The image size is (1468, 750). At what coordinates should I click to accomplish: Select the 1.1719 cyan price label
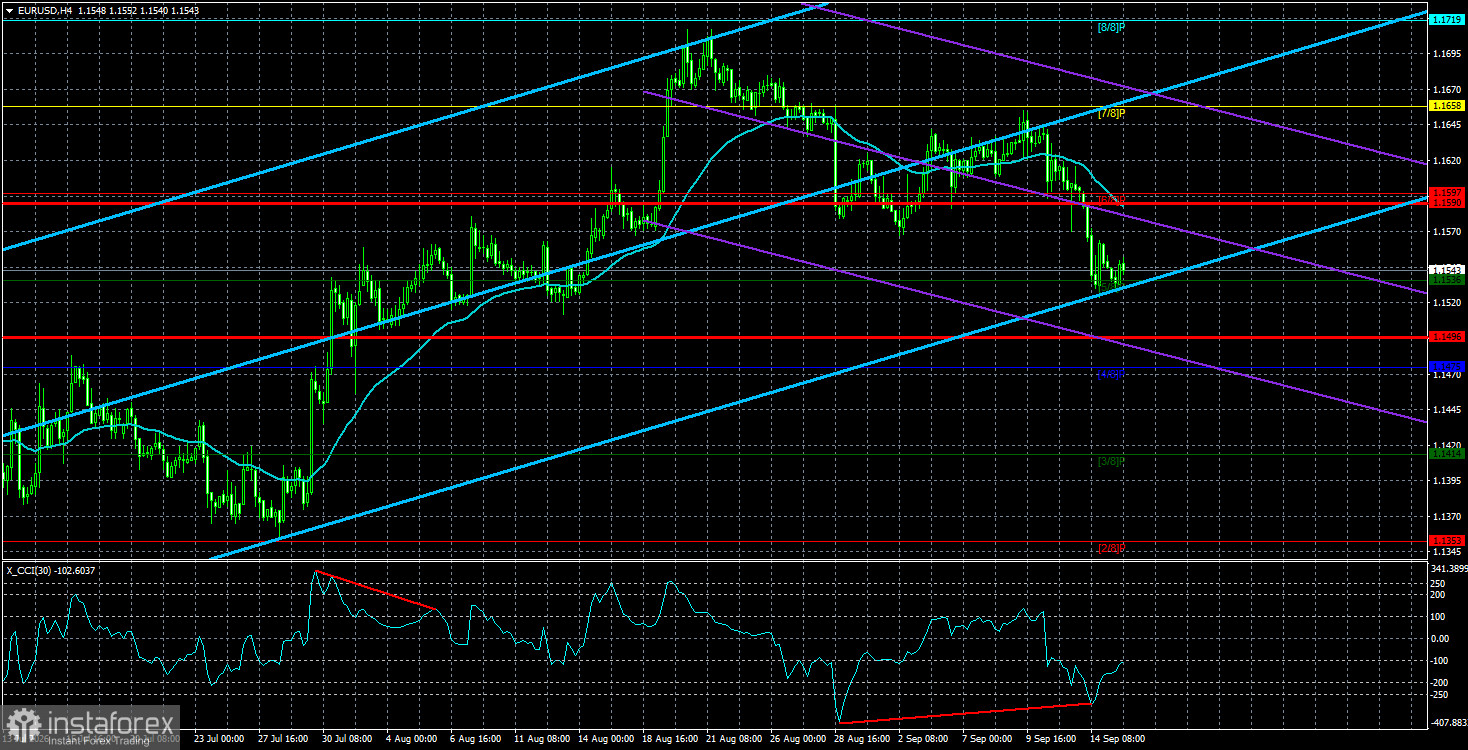coord(1447,19)
